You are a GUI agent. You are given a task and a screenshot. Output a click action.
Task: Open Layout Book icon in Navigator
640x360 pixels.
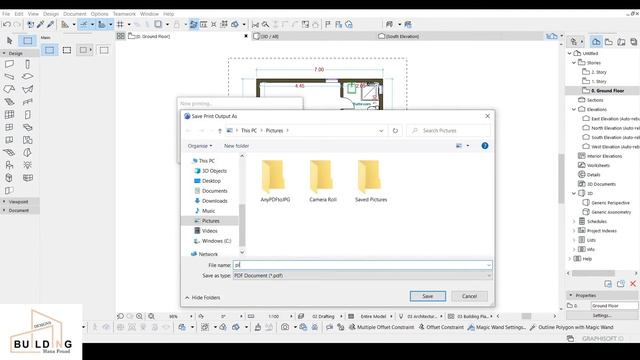point(621,42)
